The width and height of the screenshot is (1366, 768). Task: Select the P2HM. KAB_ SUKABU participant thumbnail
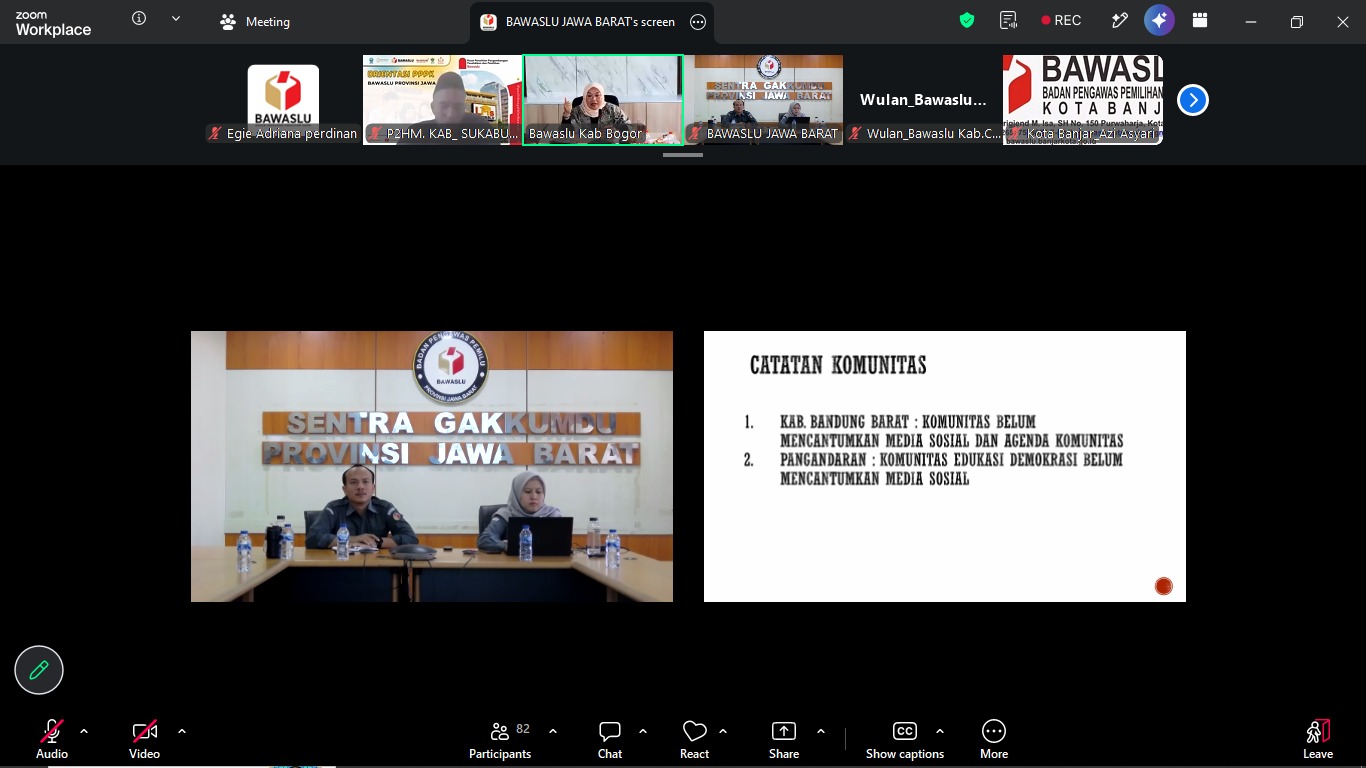click(442, 100)
